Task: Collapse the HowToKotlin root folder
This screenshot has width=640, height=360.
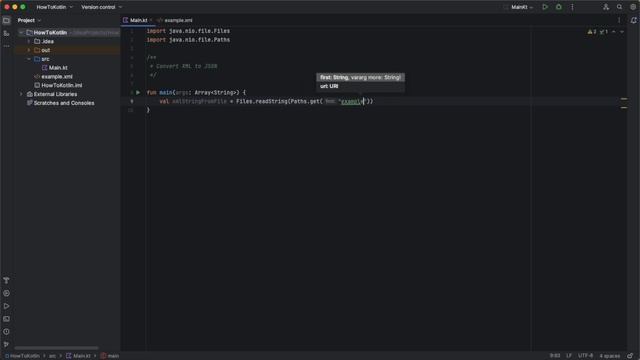Action: [x=21, y=32]
